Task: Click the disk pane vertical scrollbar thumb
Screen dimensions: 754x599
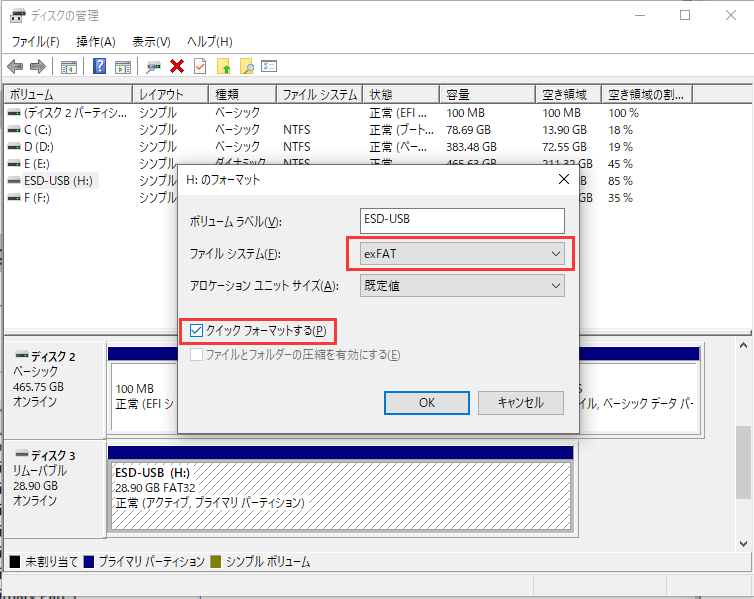Action: pyautogui.click(x=743, y=462)
